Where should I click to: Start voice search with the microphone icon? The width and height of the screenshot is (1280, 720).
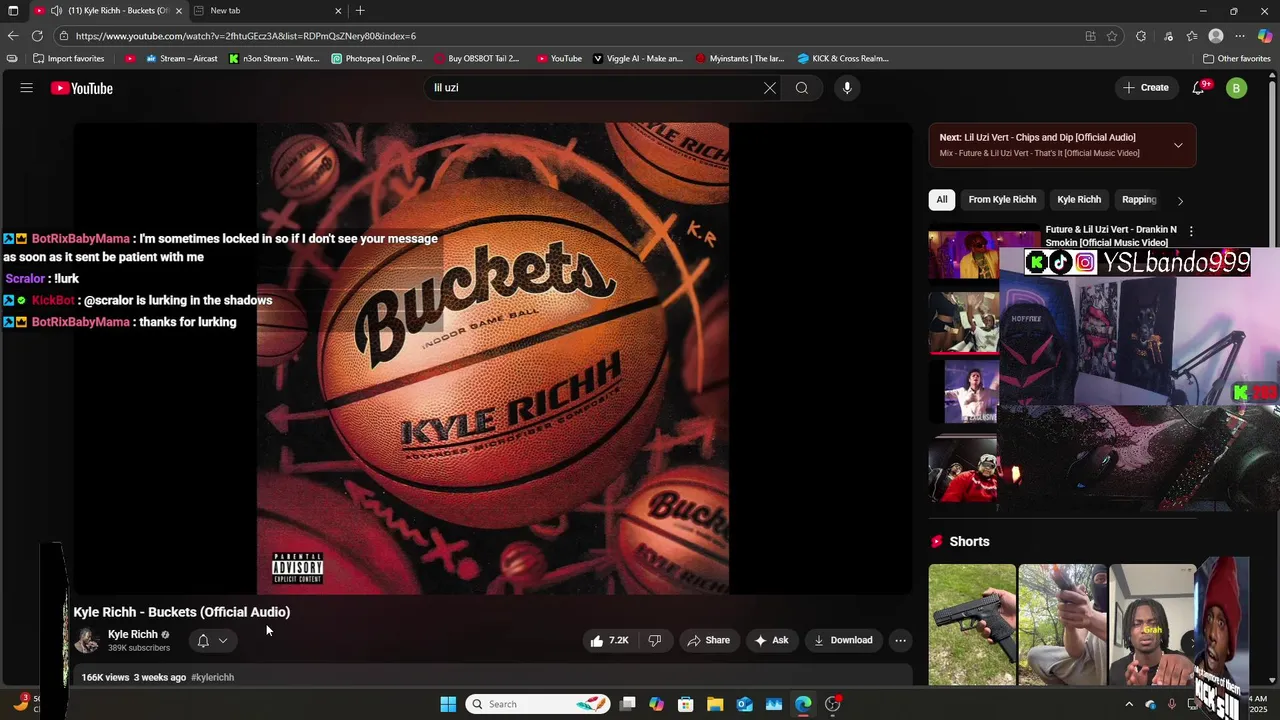tap(847, 88)
